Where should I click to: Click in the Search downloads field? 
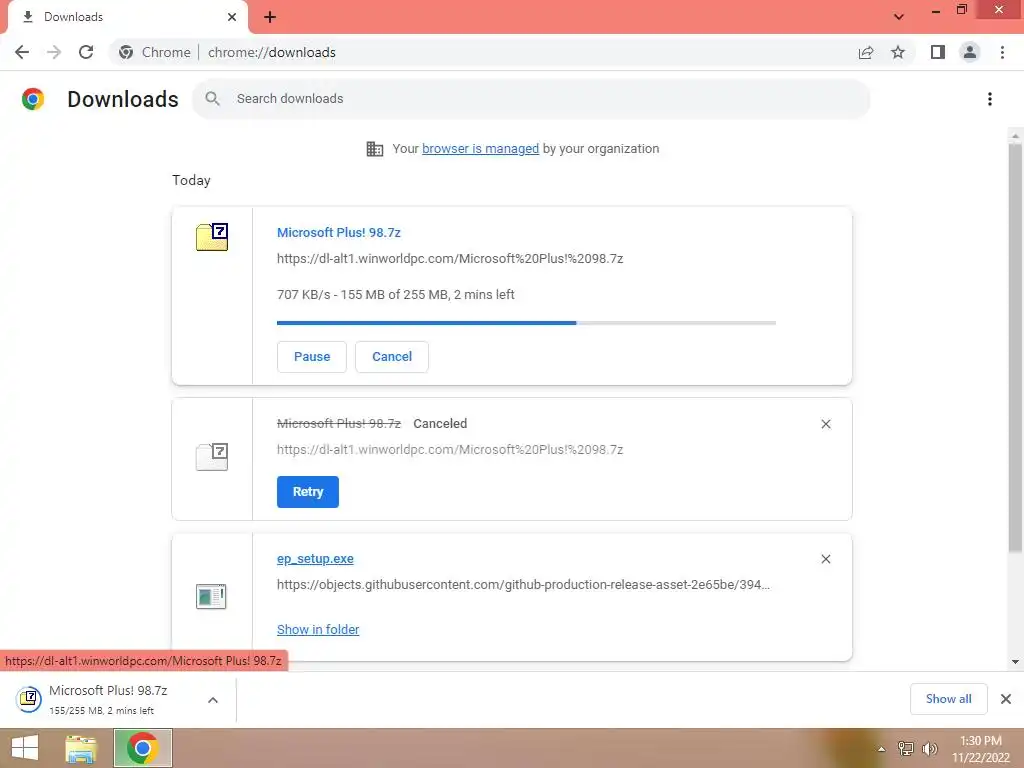[530, 99]
